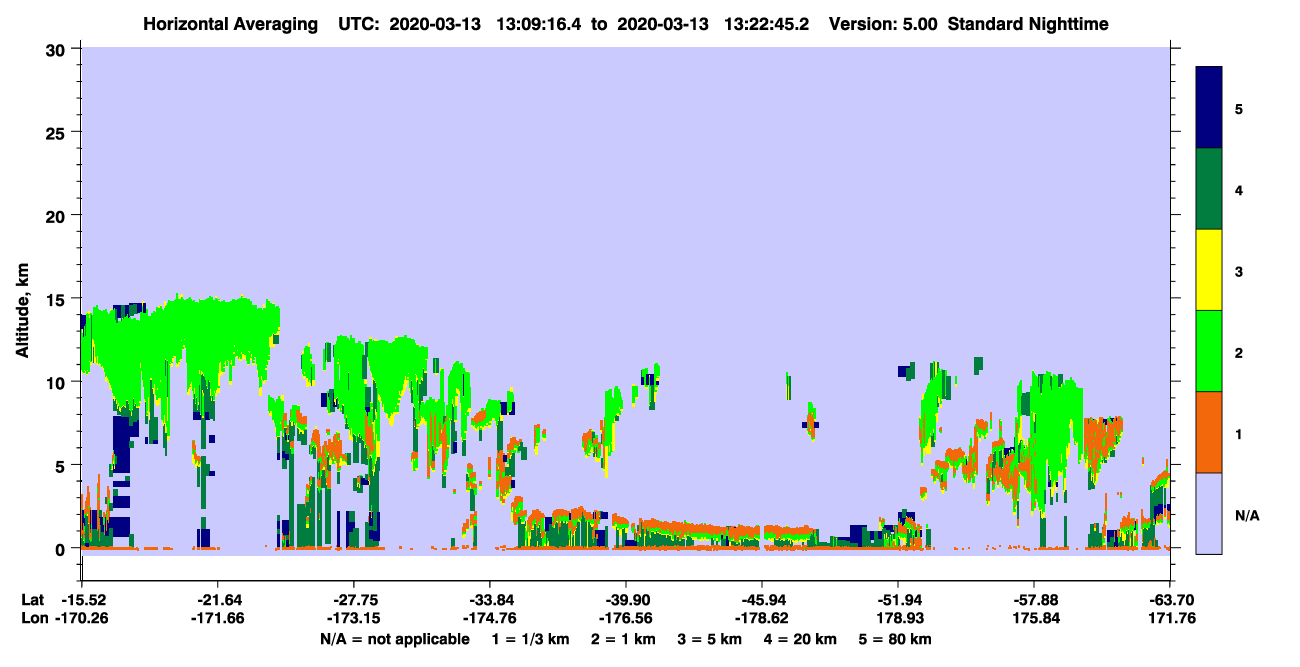Click latitude value -27.75
Screen dimensions: 1300x667
coord(354,599)
